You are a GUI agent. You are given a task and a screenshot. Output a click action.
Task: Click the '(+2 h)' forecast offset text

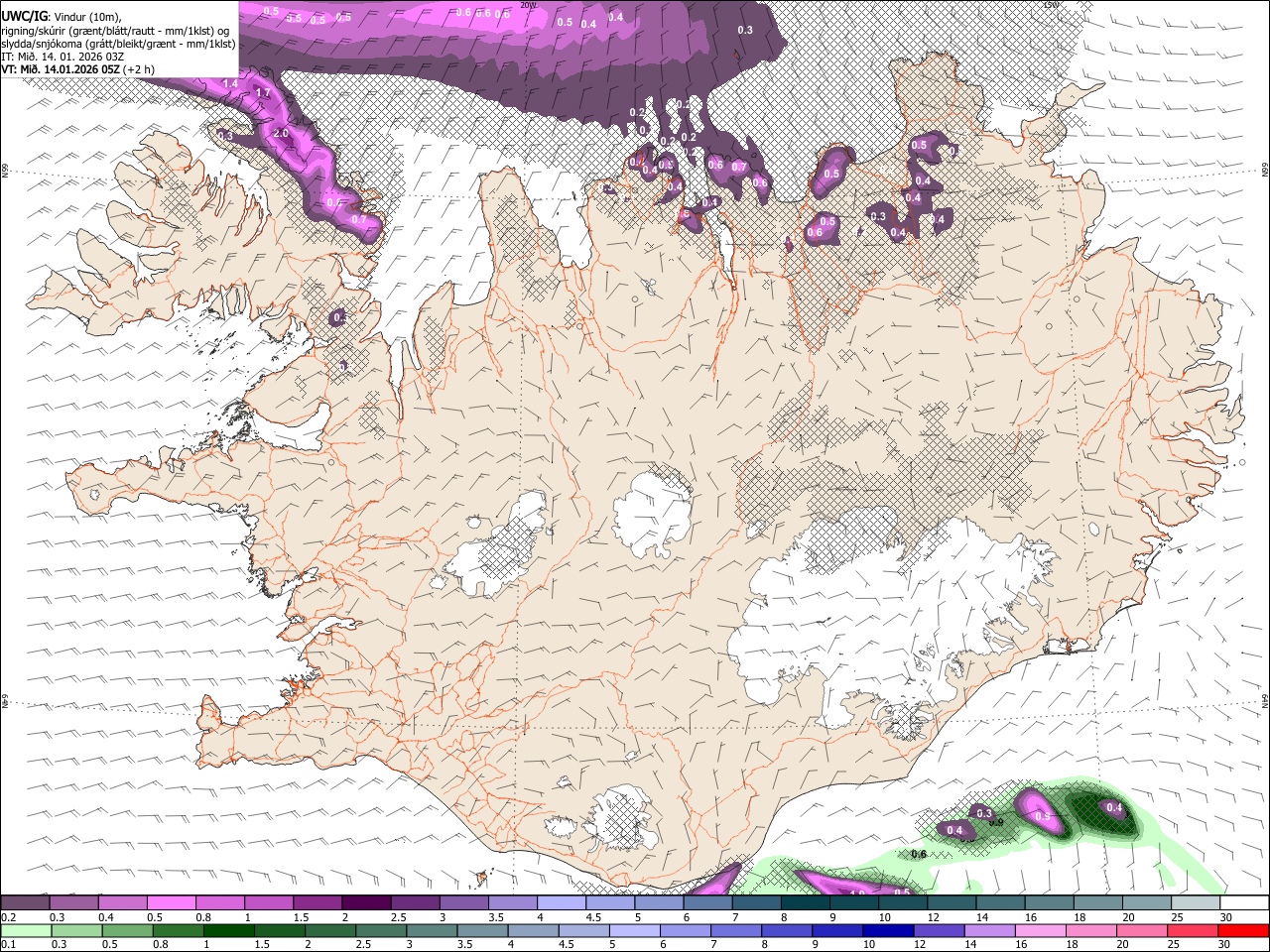tap(140, 69)
